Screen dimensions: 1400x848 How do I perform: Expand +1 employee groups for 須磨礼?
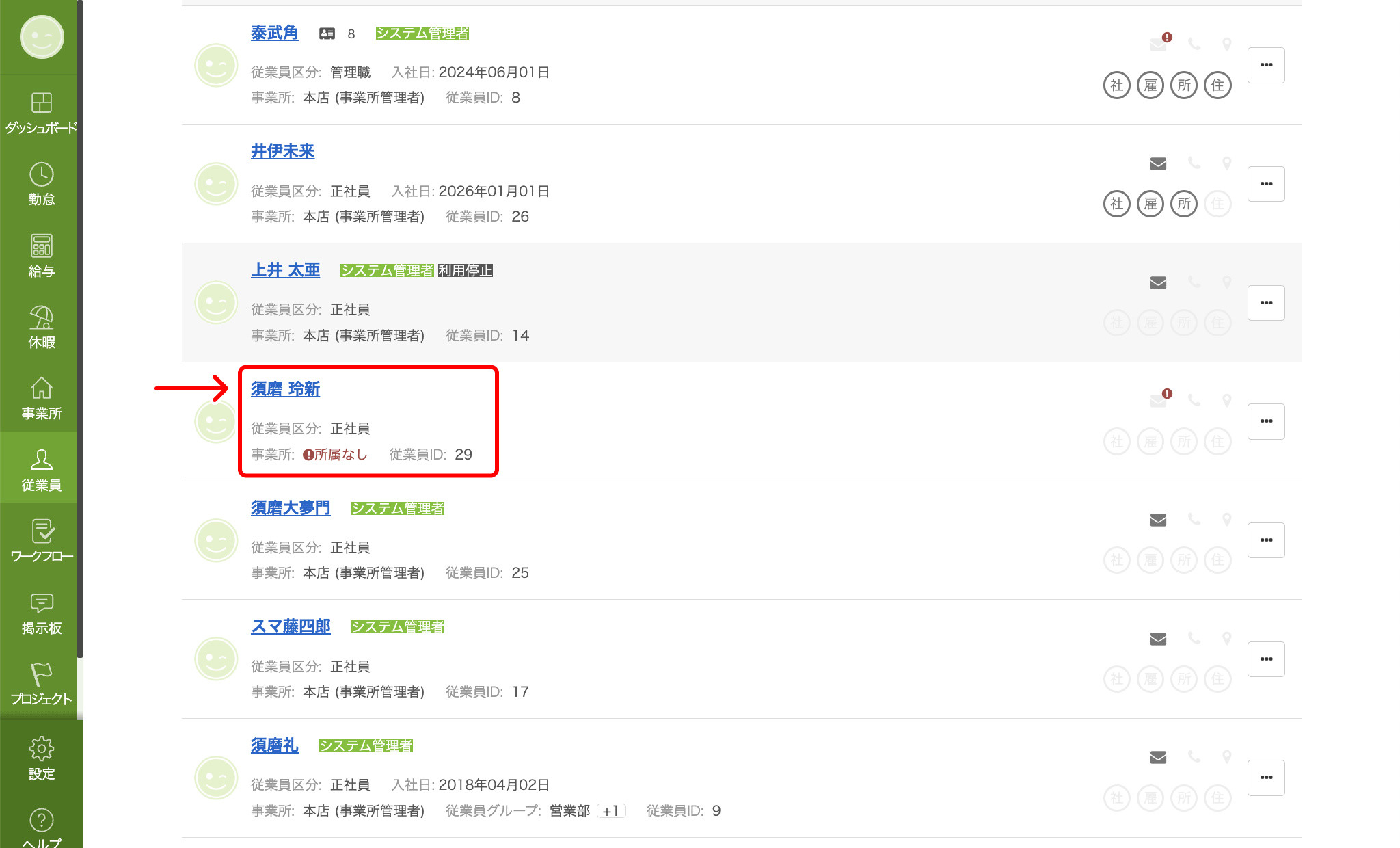[x=610, y=811]
